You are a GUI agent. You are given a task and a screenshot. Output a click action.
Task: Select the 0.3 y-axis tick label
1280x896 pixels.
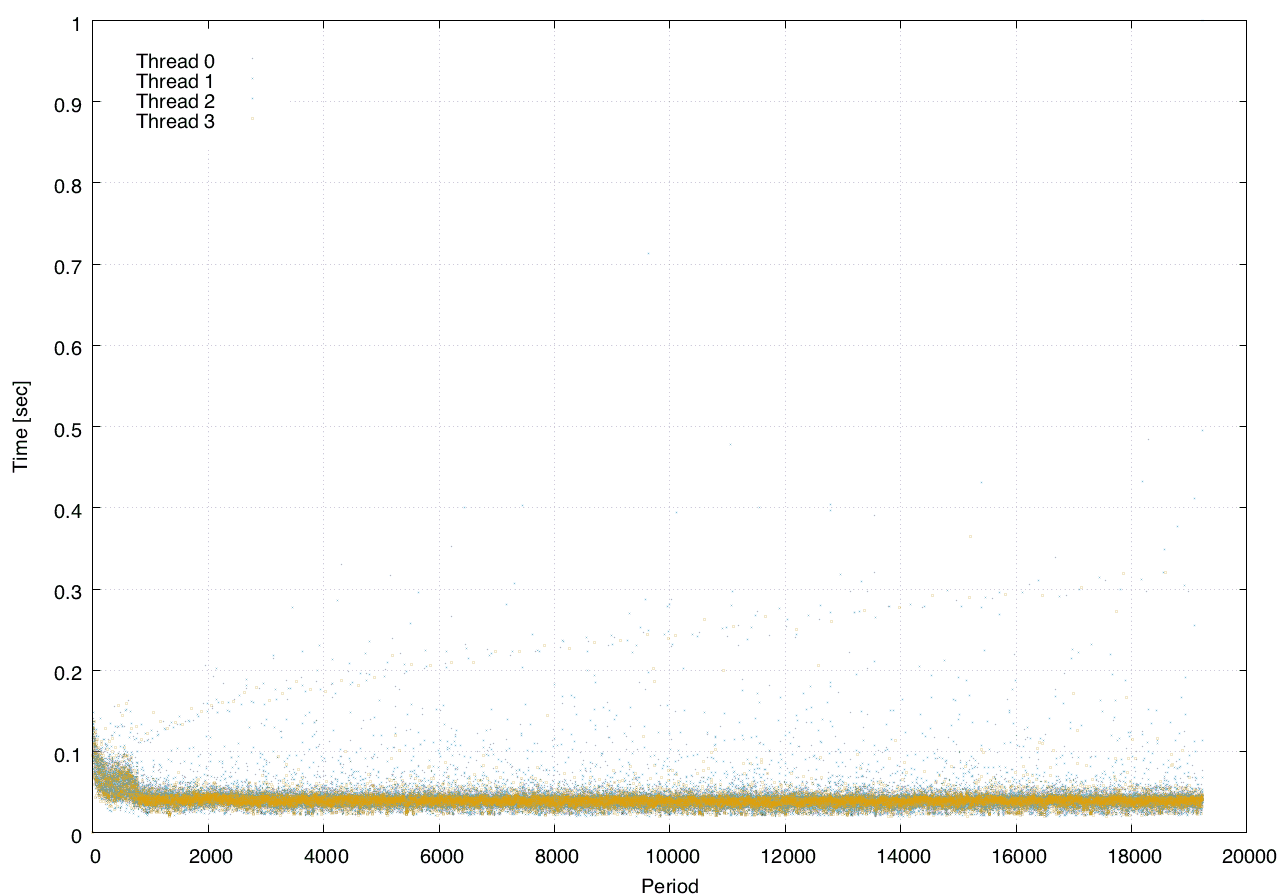click(x=68, y=590)
